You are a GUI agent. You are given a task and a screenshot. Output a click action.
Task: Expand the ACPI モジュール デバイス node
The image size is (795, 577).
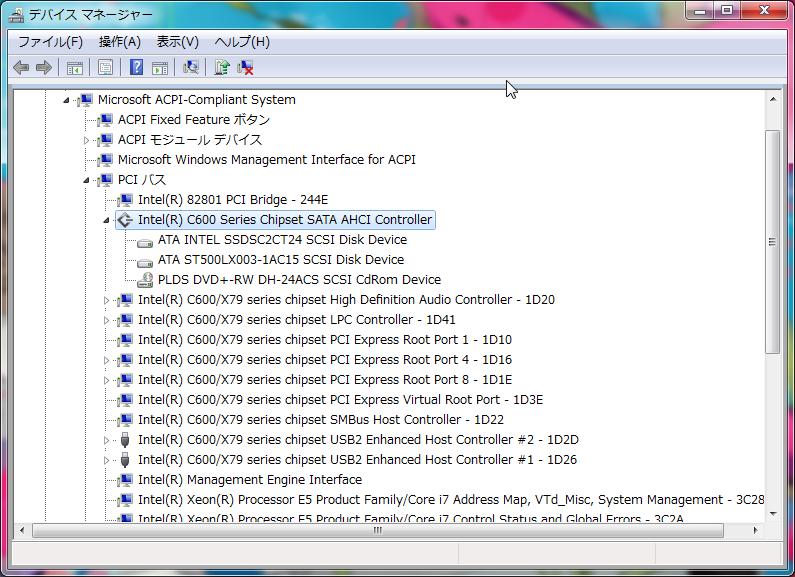tap(86, 140)
